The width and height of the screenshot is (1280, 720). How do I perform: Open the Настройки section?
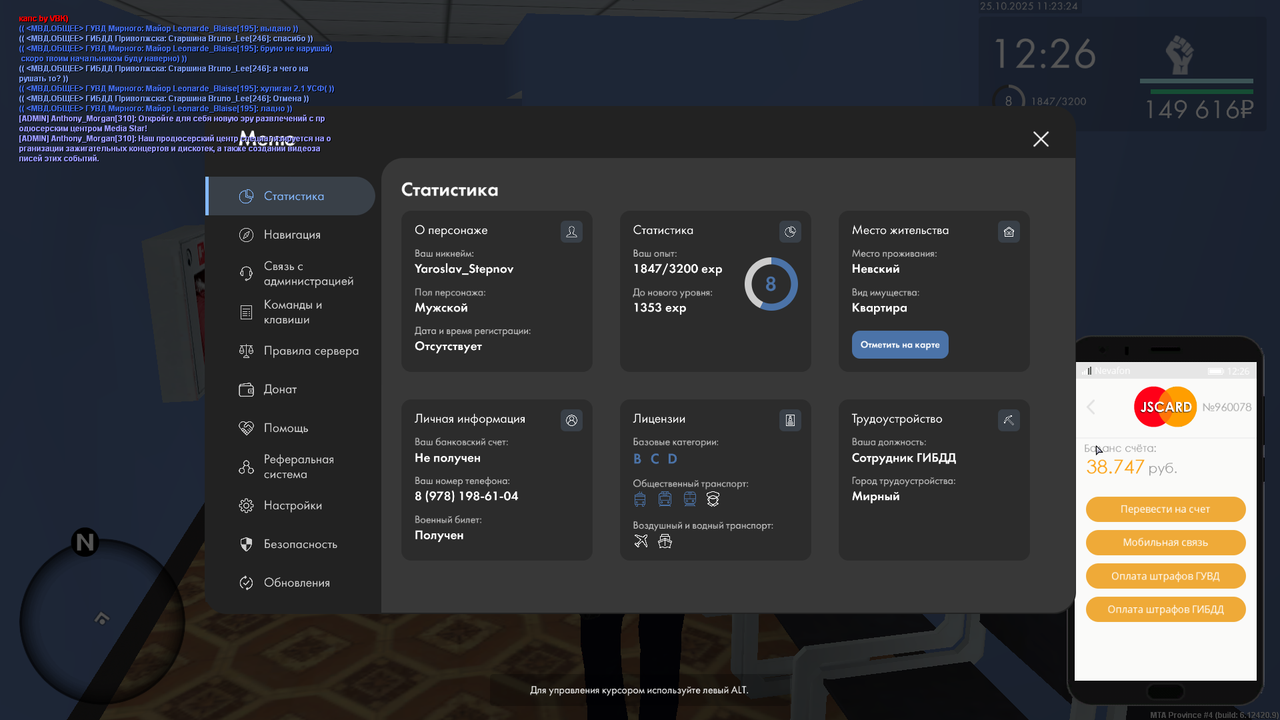click(291, 506)
